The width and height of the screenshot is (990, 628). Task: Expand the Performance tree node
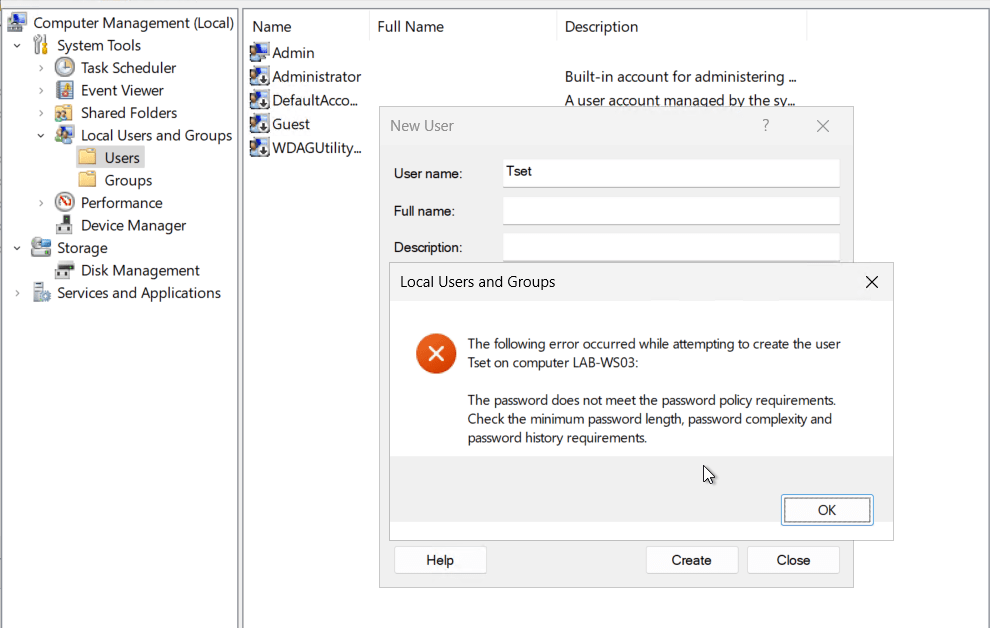coord(41,203)
